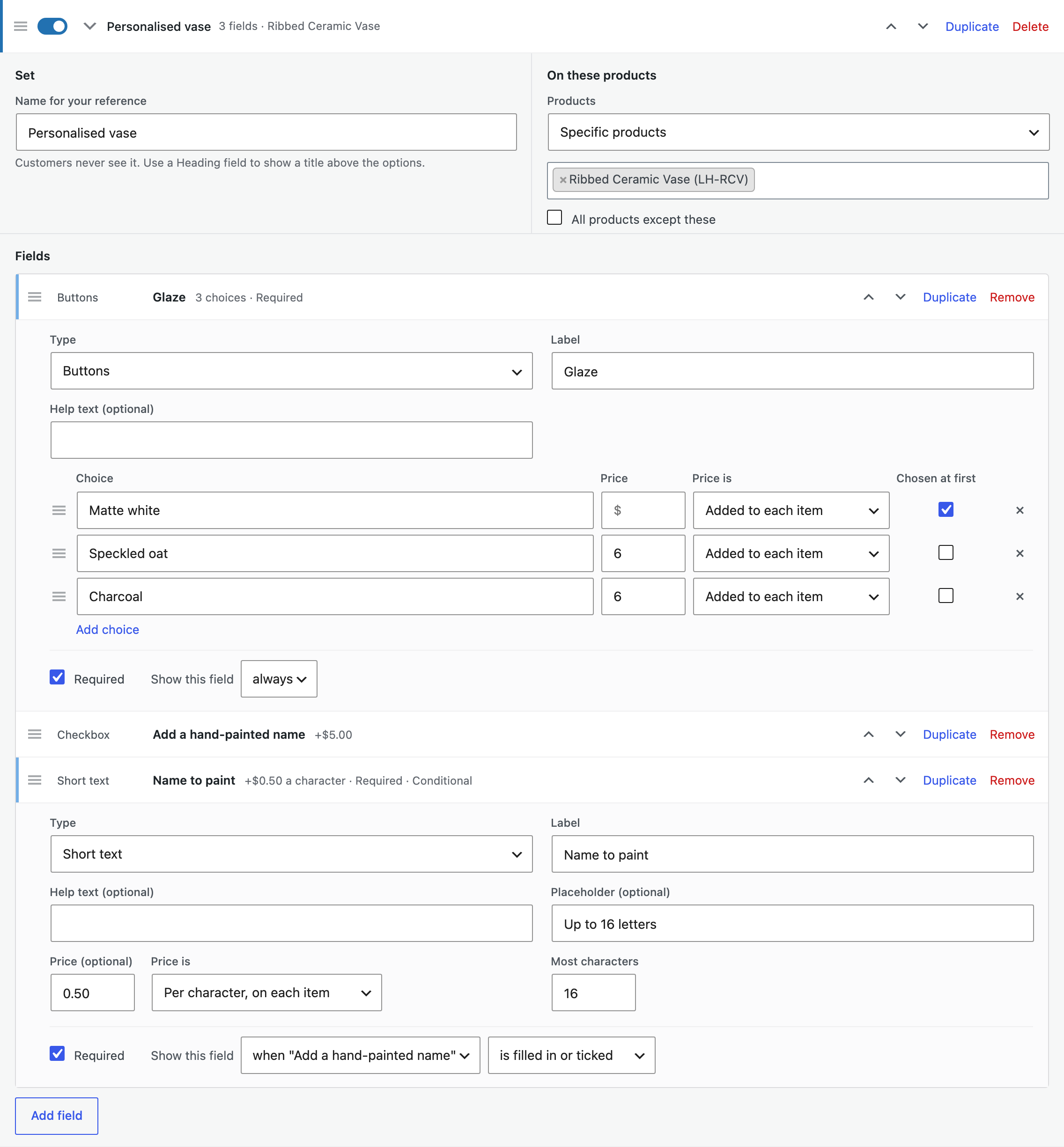The image size is (1064, 1147).
Task: Grab the Checkbox field drag handle
Action: pos(35,735)
